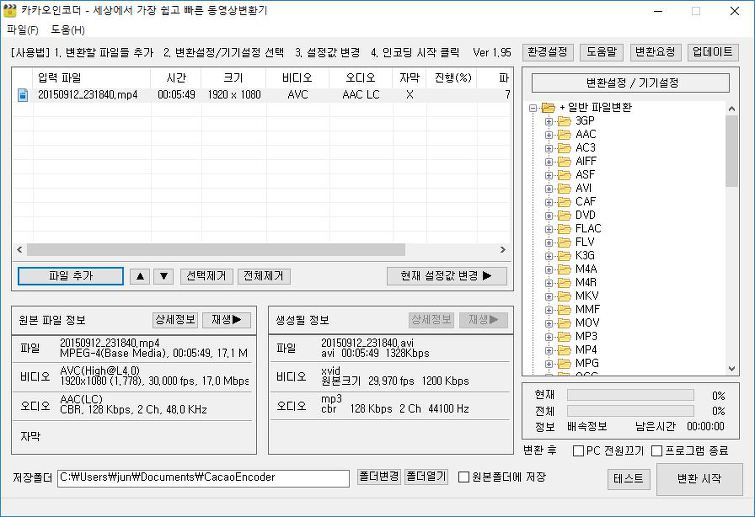The height and width of the screenshot is (517, 755).
Task: Click the AVI folder icon
Action: pyautogui.click(x=564, y=188)
